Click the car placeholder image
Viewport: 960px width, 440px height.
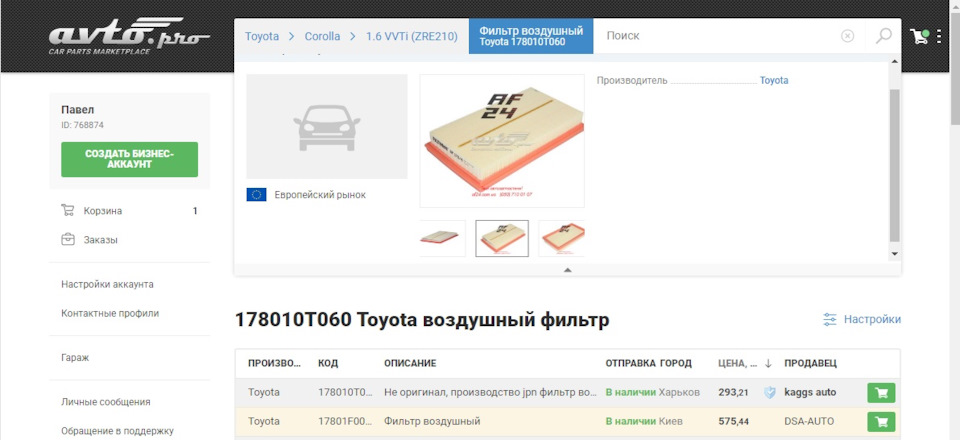tap(327, 127)
